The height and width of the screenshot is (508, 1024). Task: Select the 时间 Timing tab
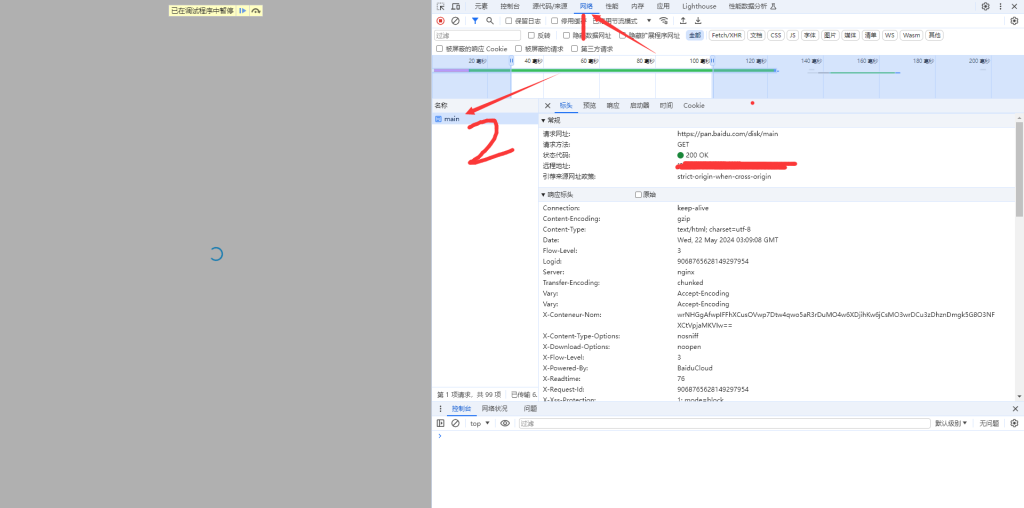click(666, 105)
